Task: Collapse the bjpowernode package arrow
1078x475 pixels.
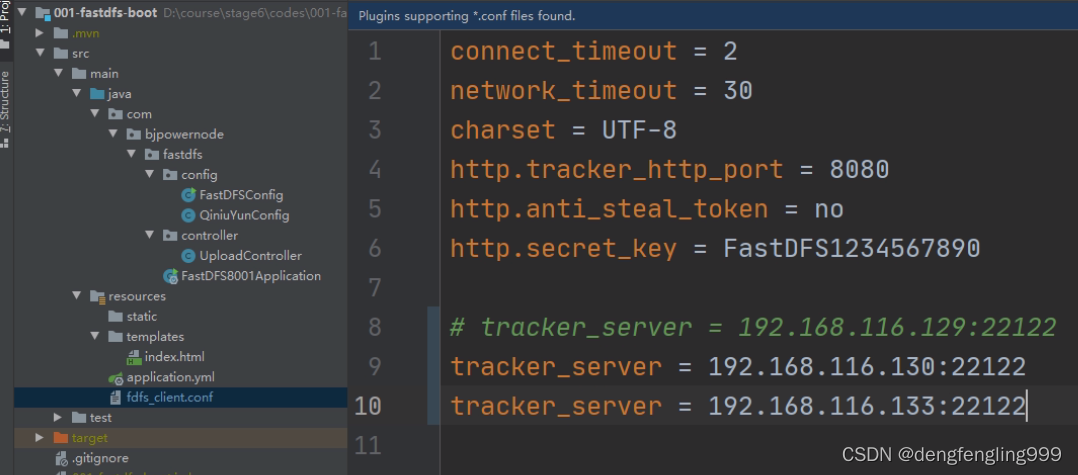Action: click(113, 134)
